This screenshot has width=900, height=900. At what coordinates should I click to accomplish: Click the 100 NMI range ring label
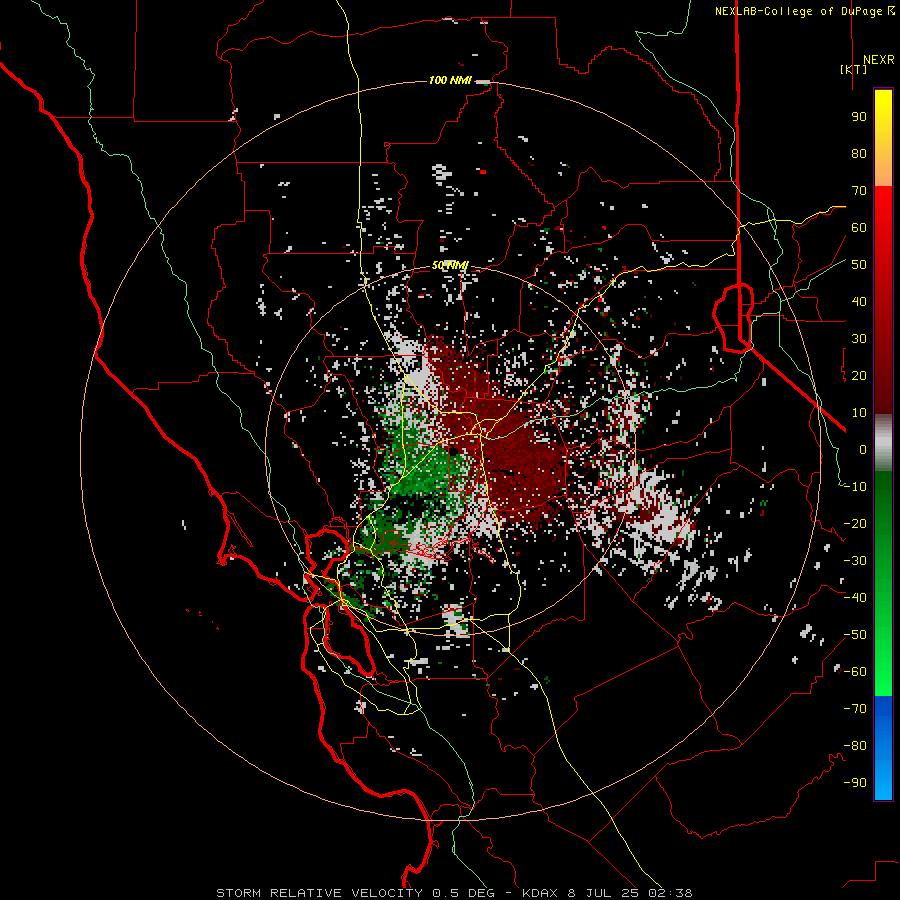coord(450,80)
